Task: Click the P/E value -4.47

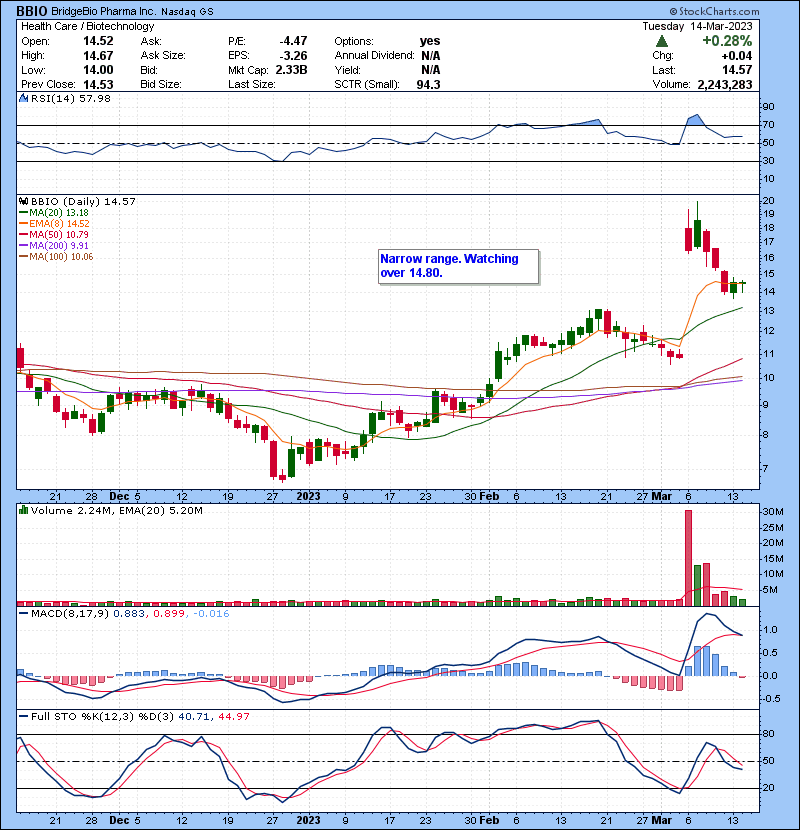Action: (x=293, y=41)
